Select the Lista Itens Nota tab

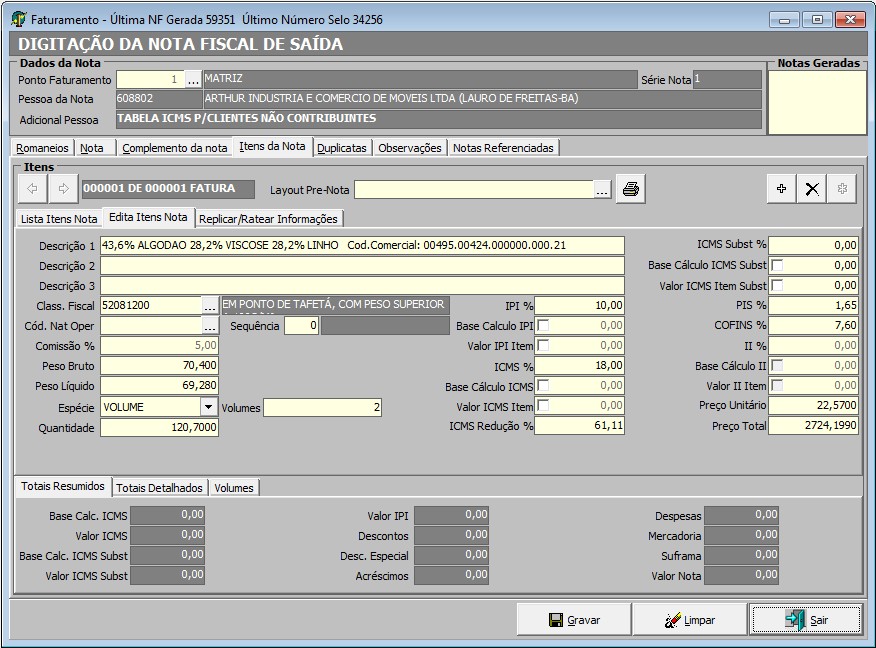(x=59, y=218)
